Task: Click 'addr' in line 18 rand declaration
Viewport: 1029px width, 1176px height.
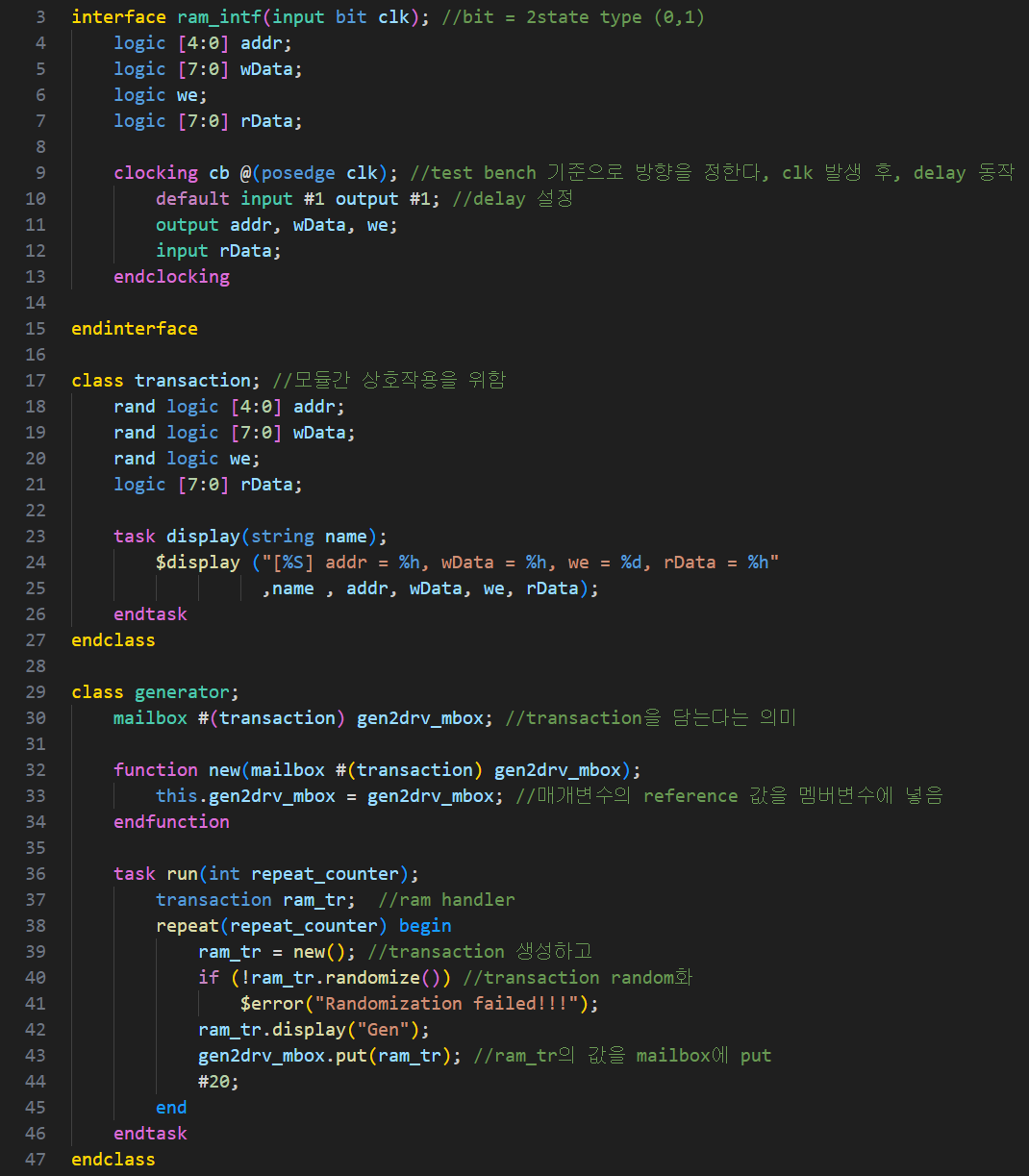Action: click(x=314, y=407)
